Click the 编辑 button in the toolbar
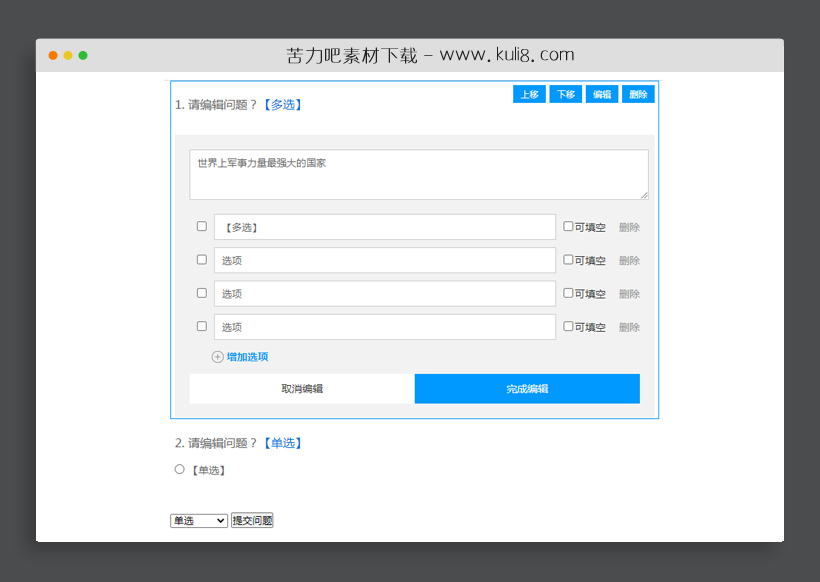This screenshot has height=582, width=820. pos(601,93)
